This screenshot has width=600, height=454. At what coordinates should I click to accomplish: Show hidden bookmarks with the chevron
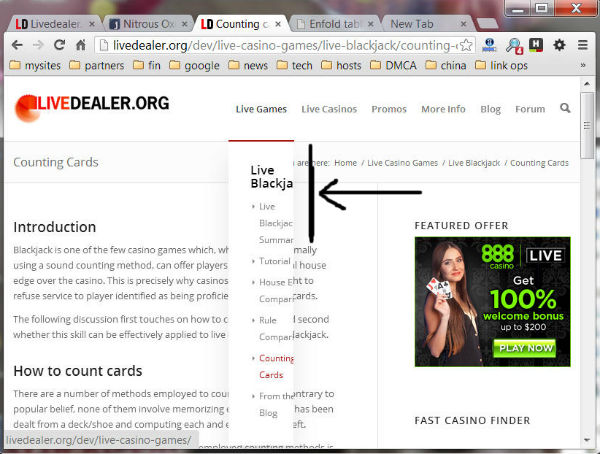[583, 65]
